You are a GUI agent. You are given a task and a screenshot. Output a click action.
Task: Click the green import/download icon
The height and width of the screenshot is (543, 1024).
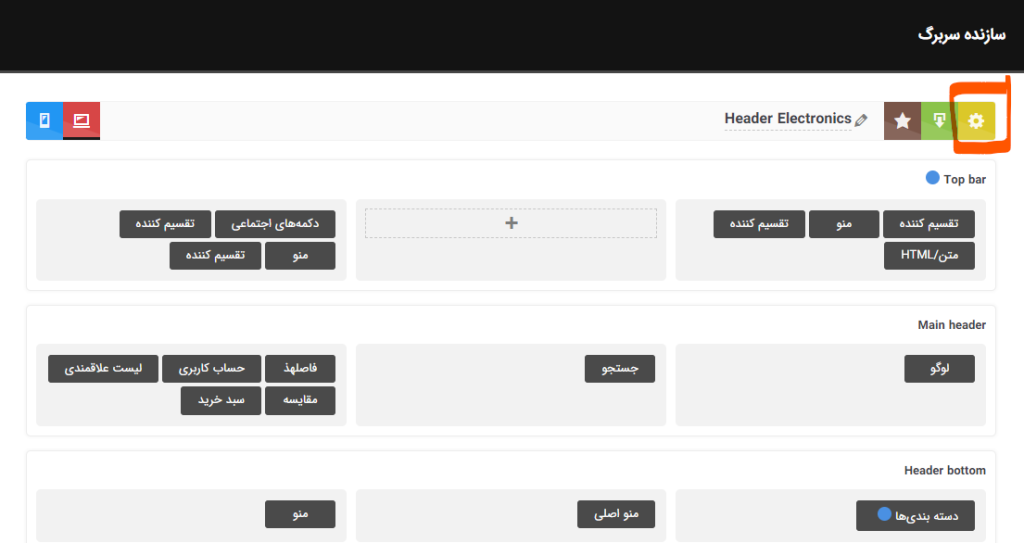tap(939, 121)
